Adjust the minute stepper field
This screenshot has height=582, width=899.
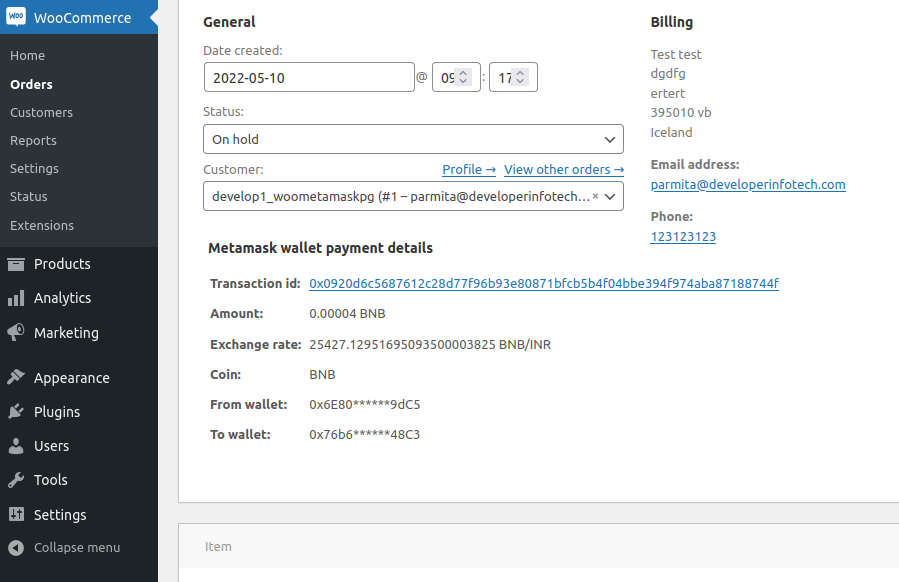[x=512, y=78]
